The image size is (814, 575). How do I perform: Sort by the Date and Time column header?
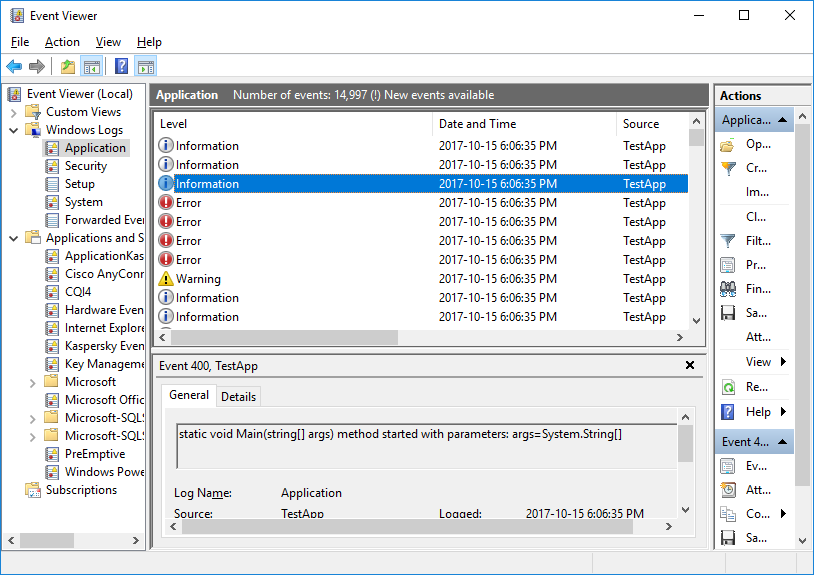click(524, 124)
